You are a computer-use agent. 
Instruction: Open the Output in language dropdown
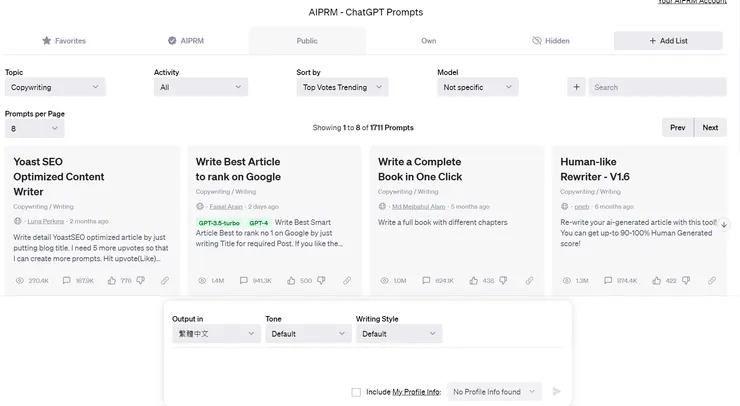pyautogui.click(x=216, y=334)
